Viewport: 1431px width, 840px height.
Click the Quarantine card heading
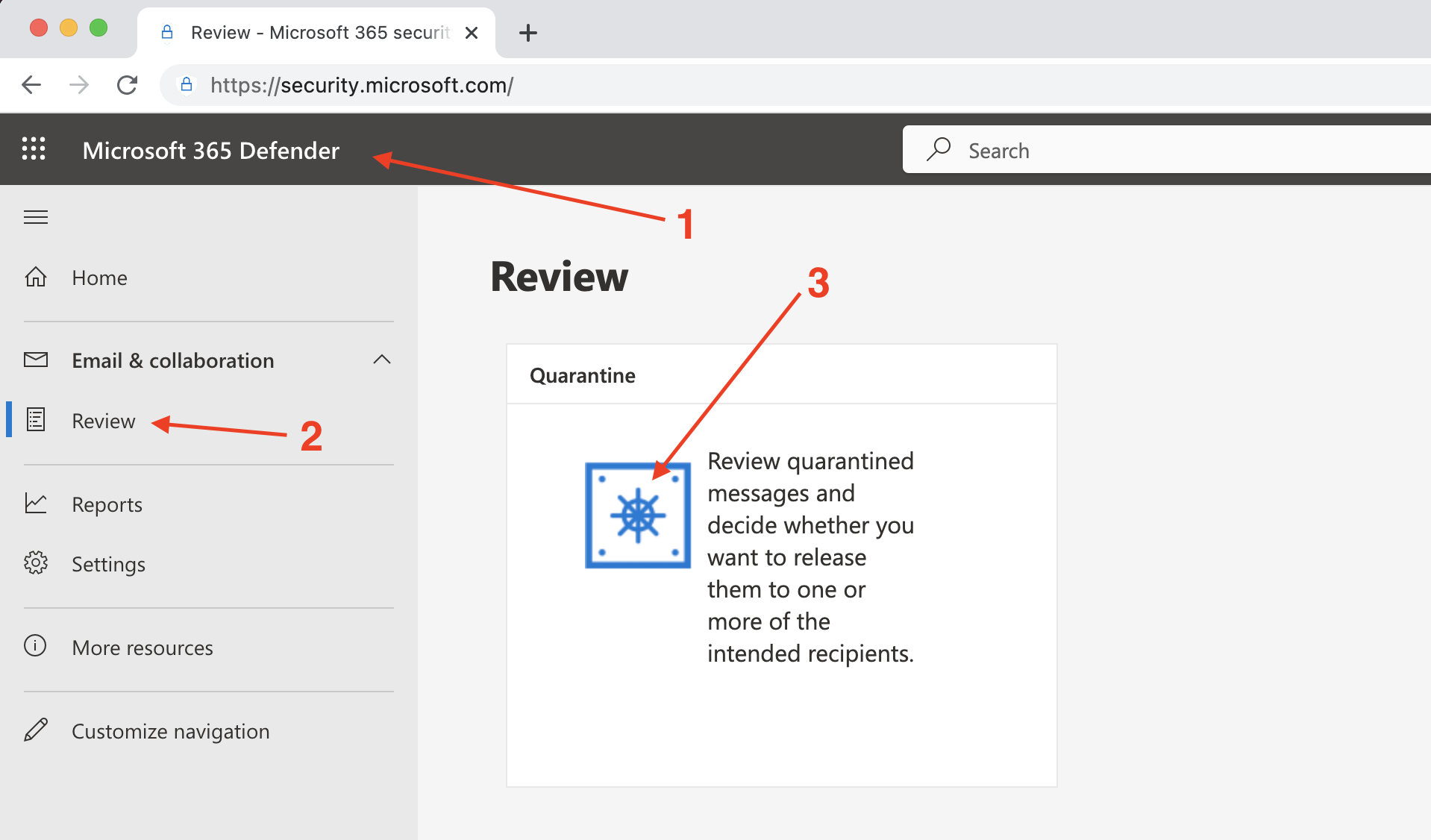point(582,375)
